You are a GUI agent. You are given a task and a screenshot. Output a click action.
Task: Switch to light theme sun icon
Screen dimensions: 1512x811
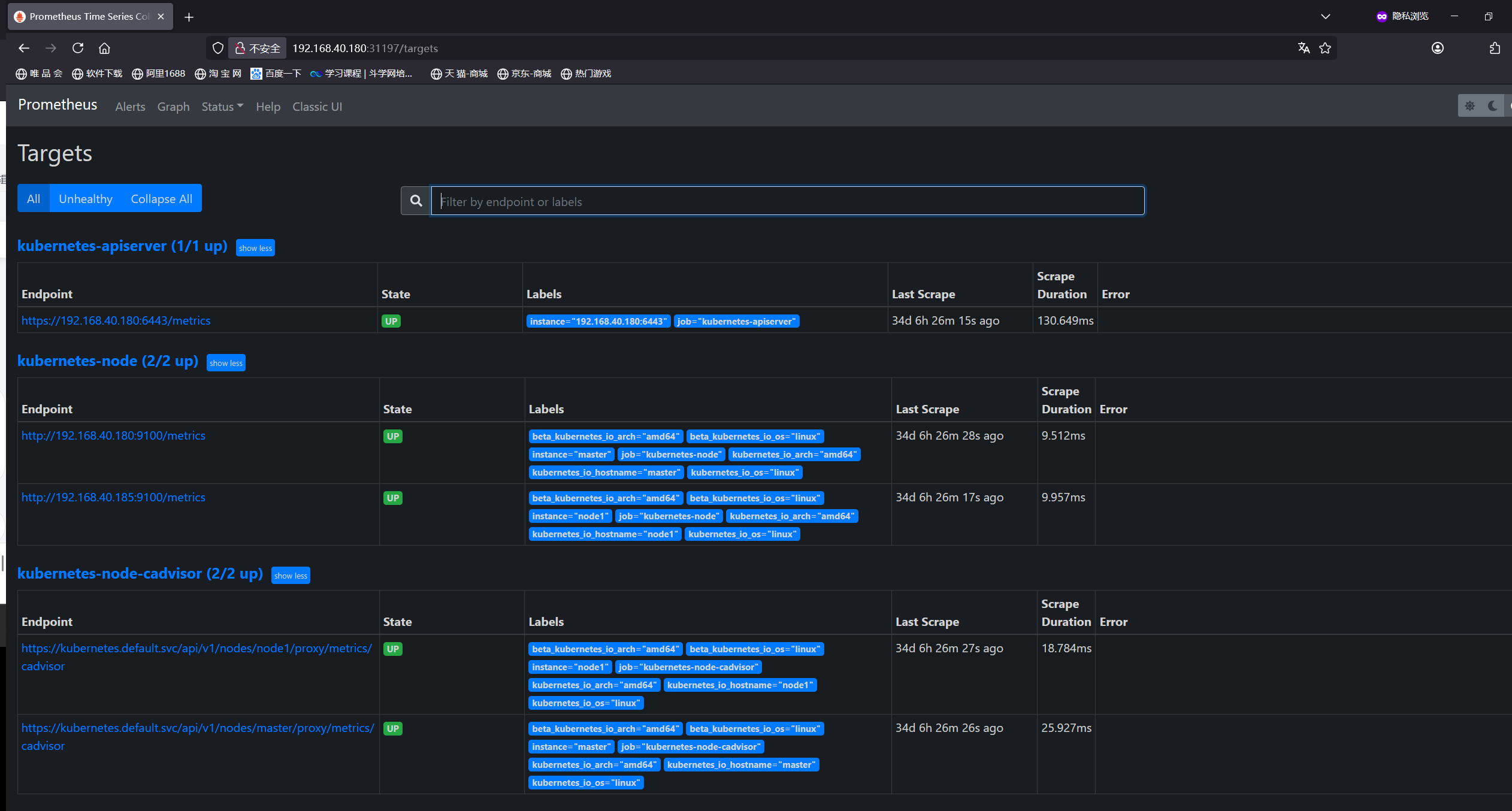coord(1469,106)
